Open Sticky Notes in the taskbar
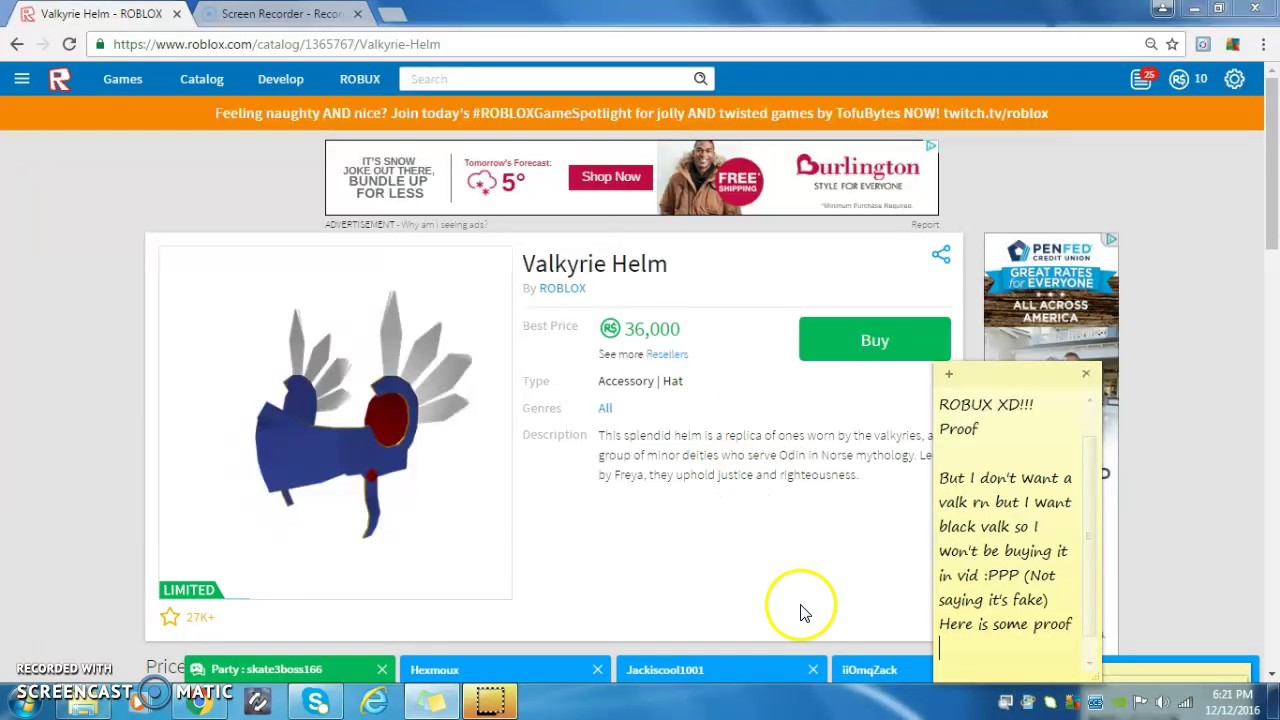 click(x=432, y=703)
